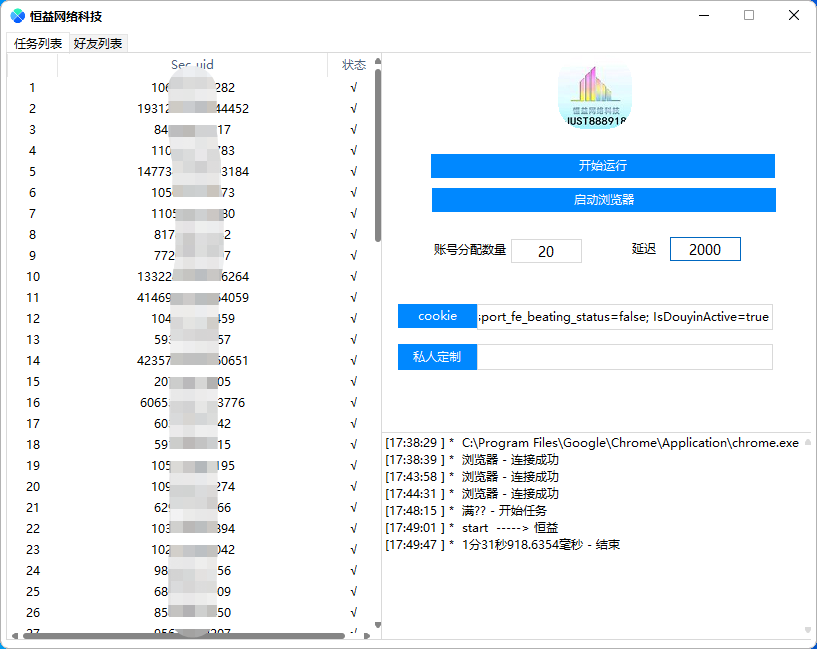Viewport: 817px width, 649px height.
Task: Click the Sec uid column header
Action: tap(191, 64)
